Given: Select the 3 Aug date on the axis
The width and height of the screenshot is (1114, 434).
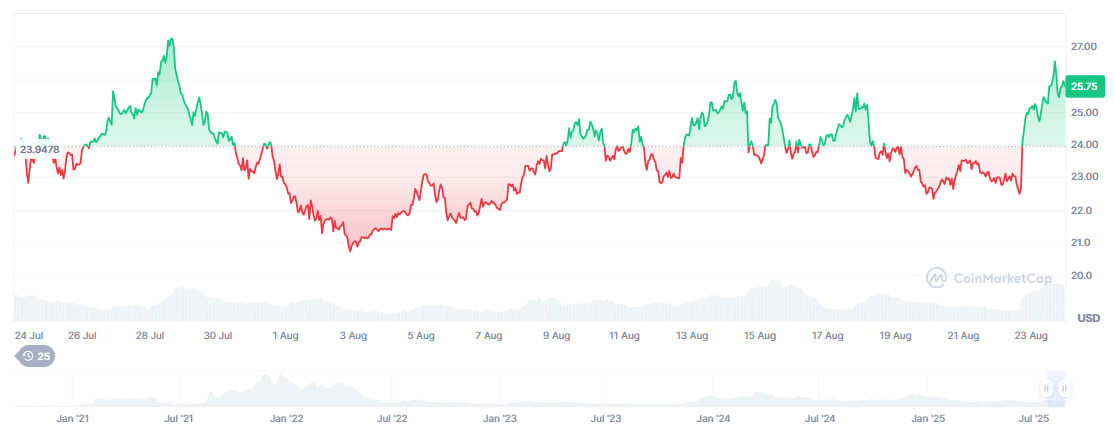Looking at the screenshot, I should coord(353,336).
